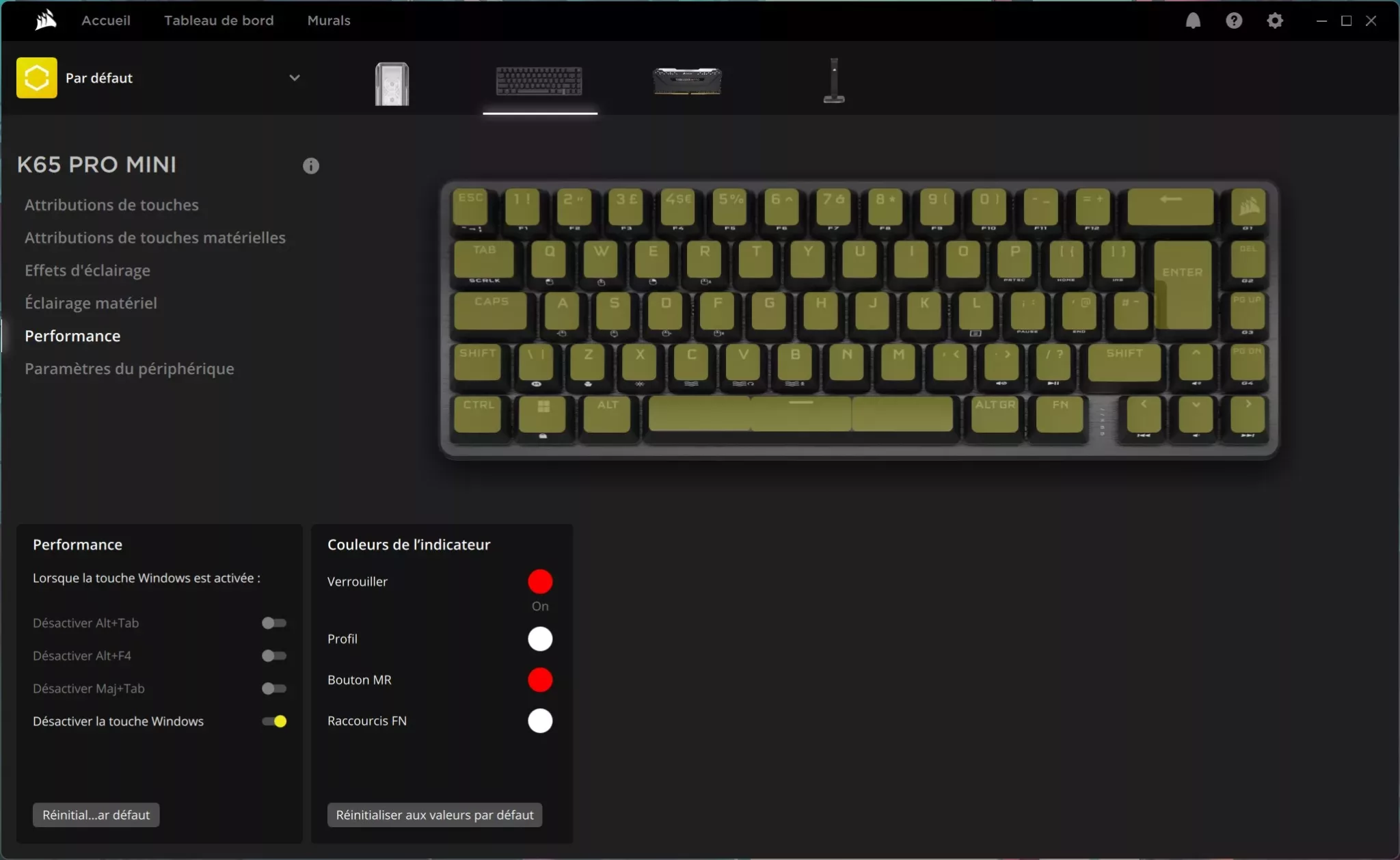Switch to the Murals tab
The height and width of the screenshot is (860, 1400).
click(329, 21)
